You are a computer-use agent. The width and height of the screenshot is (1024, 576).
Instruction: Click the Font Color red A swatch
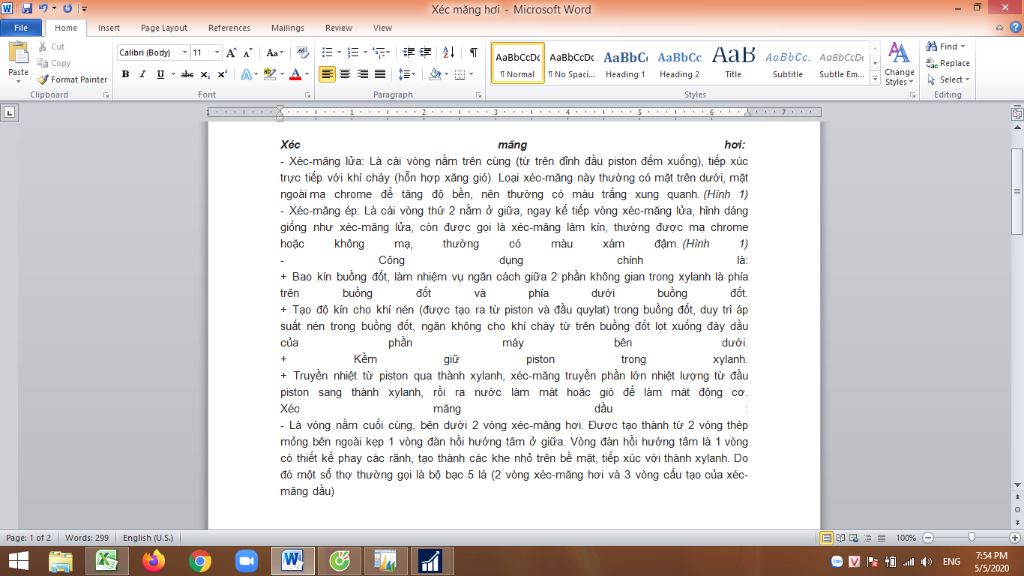tap(295, 74)
